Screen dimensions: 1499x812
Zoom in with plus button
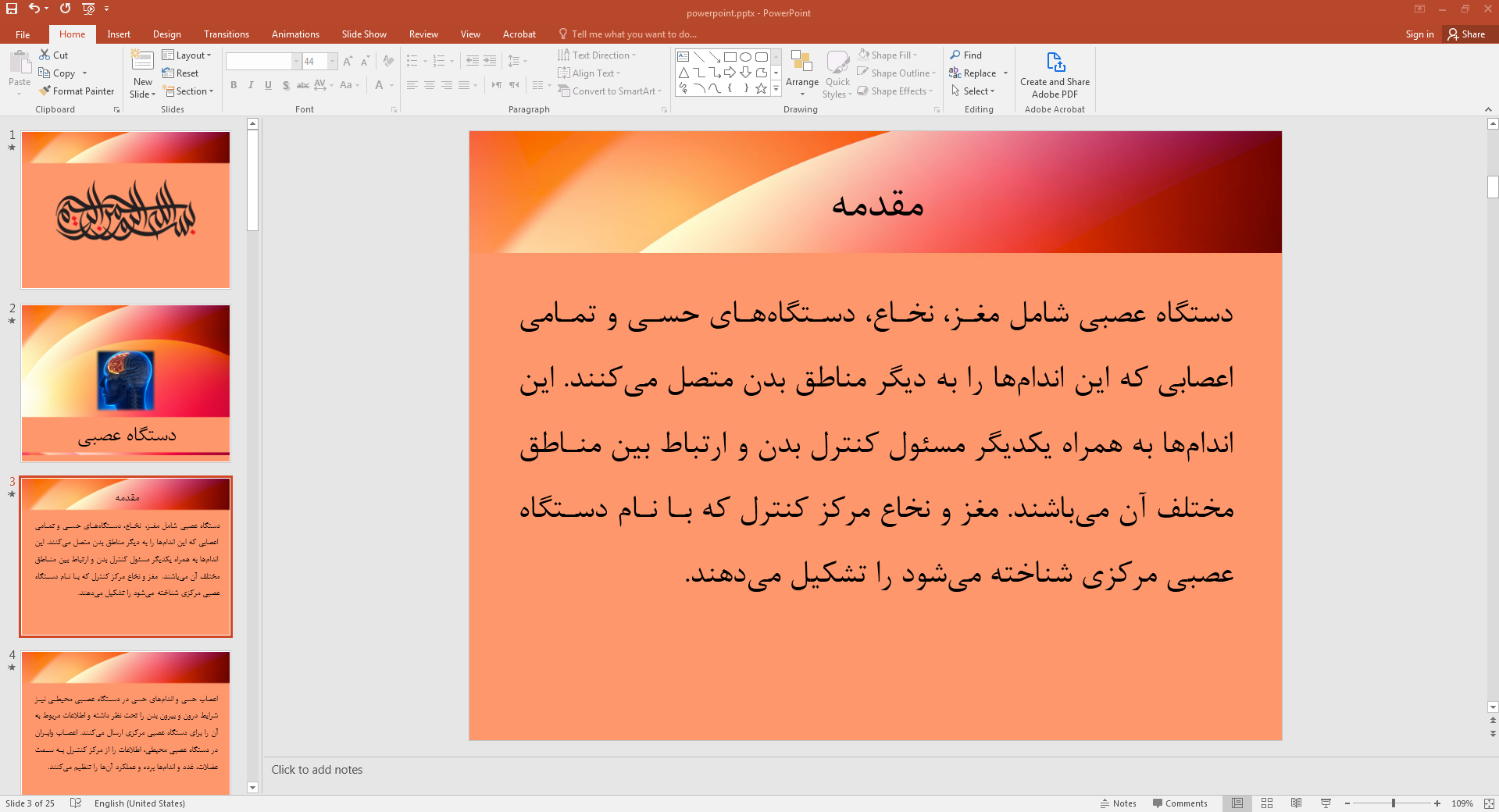1437,803
